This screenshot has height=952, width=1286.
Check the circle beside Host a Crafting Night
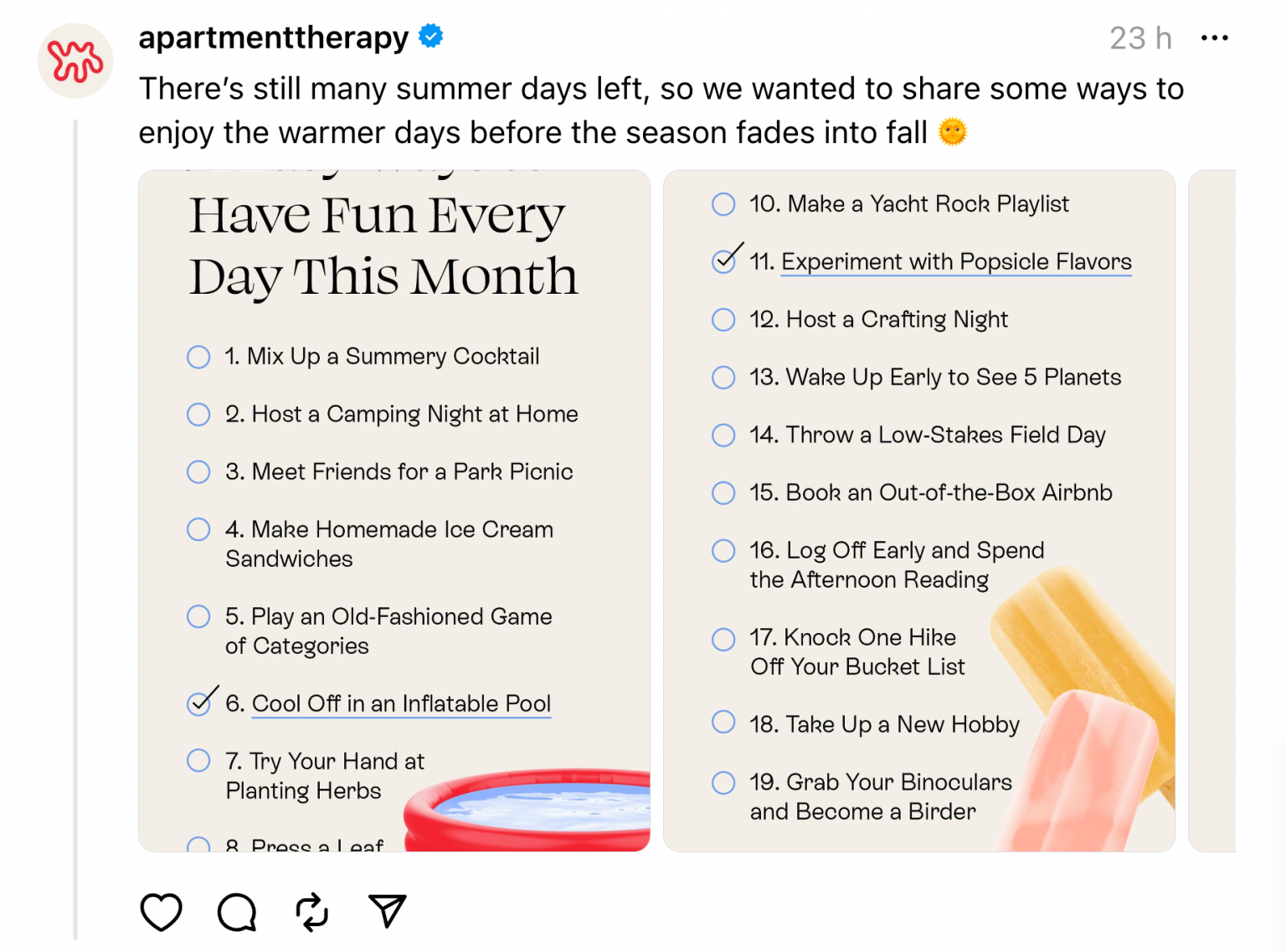point(723,320)
